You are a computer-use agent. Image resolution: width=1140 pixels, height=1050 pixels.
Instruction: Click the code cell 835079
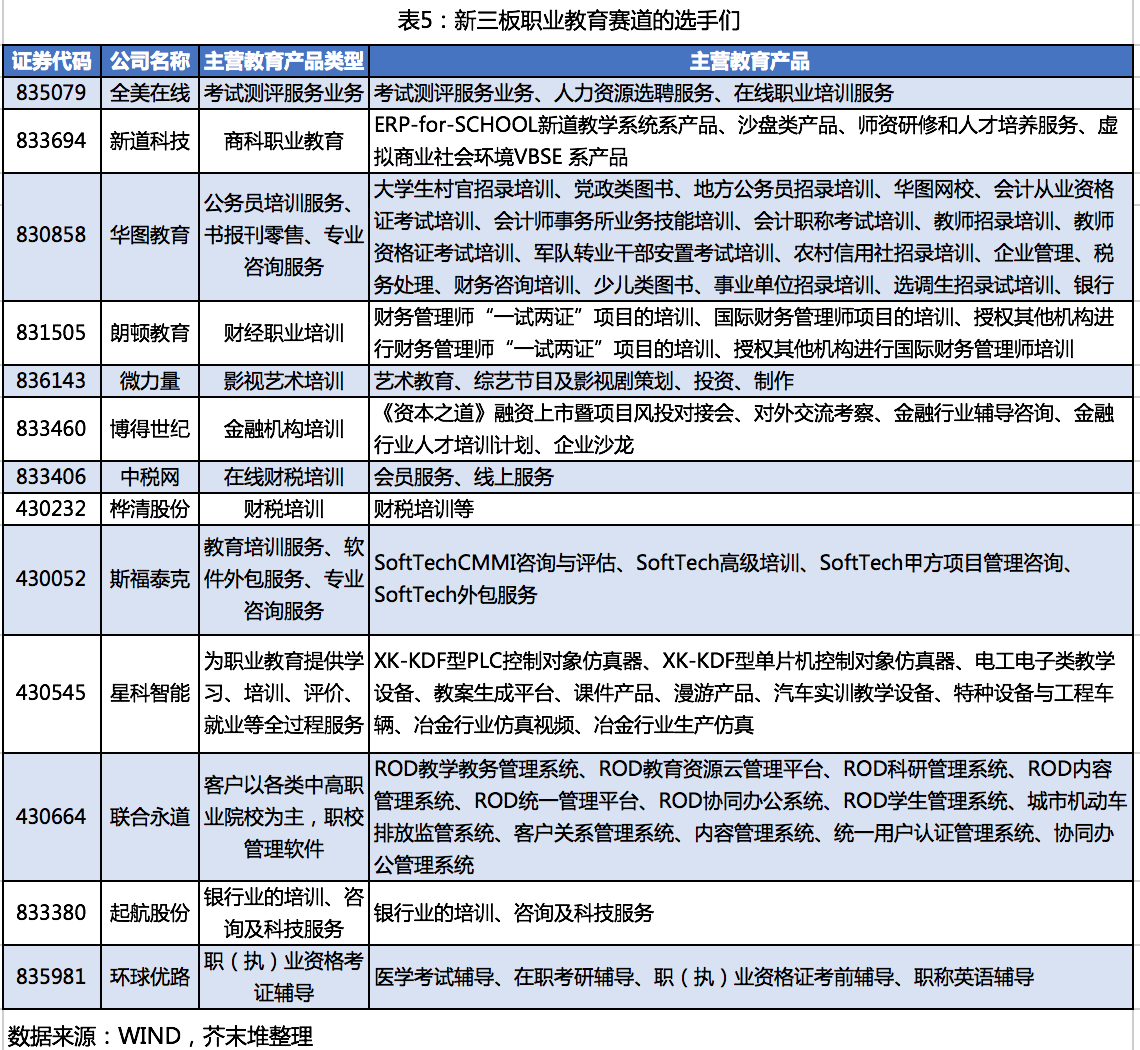52,93
